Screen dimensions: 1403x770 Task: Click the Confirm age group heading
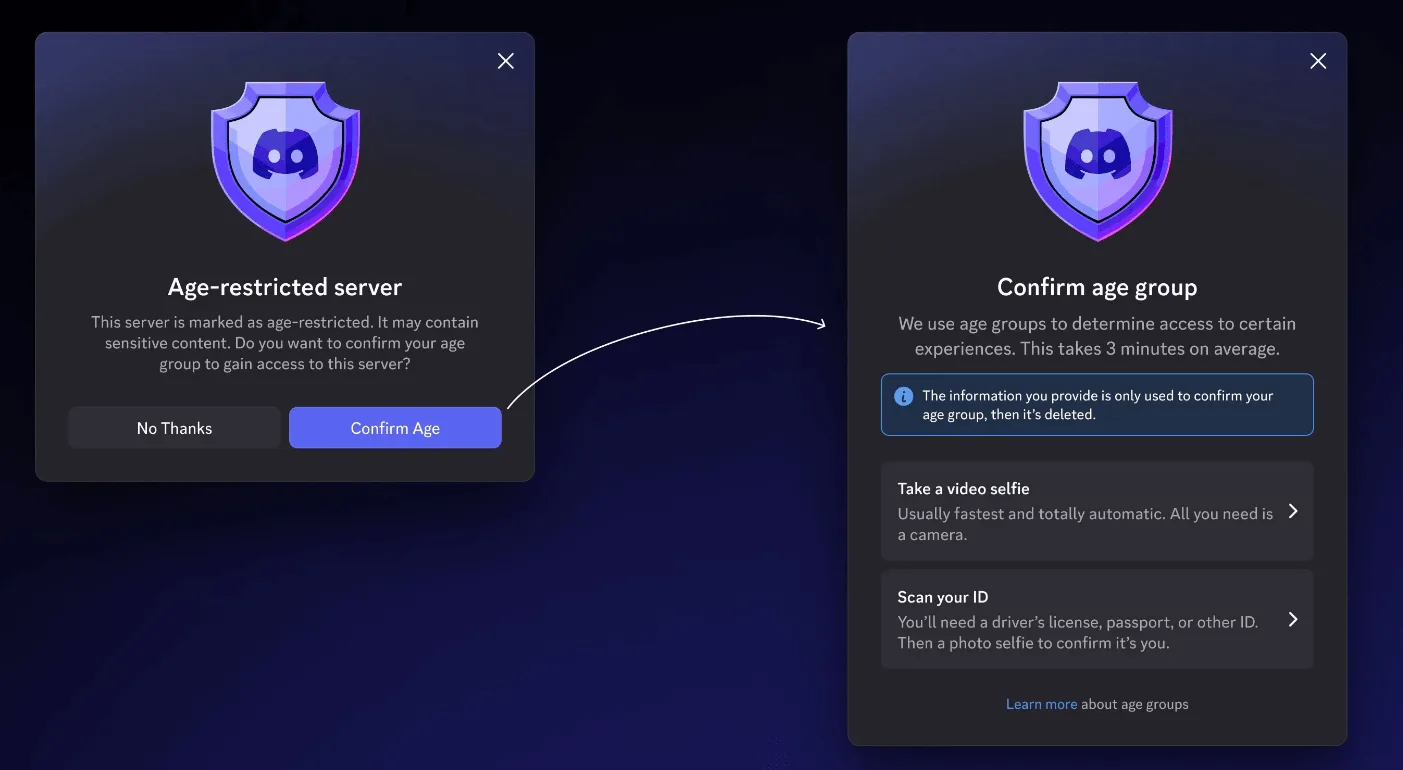[x=1097, y=288]
